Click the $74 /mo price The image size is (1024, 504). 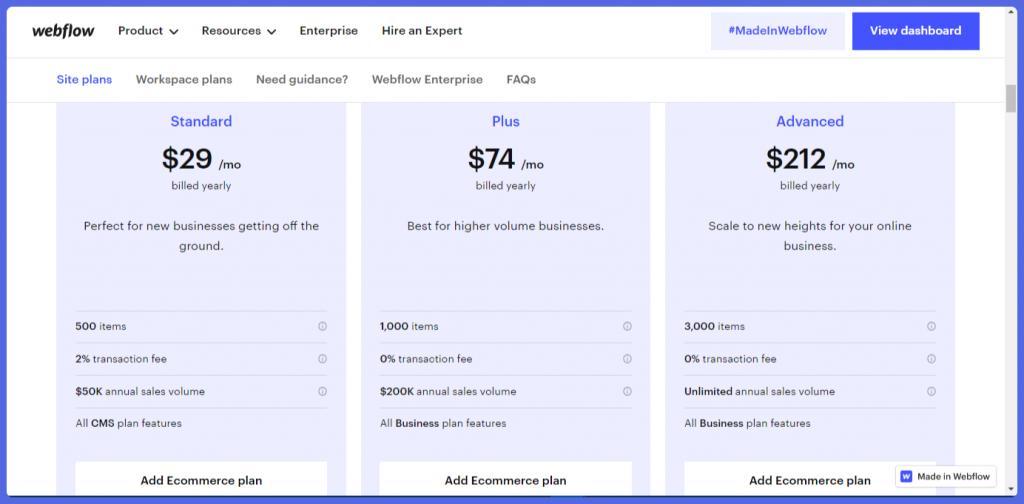(x=505, y=159)
